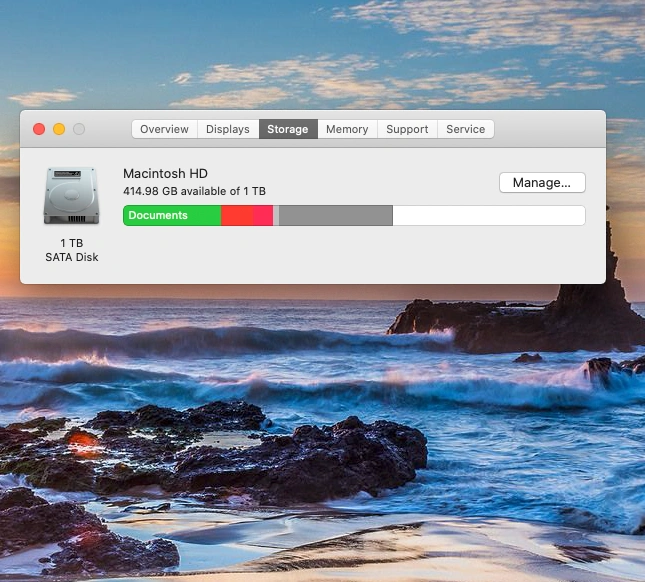Select the Storage tab
This screenshot has height=582, width=645.
(x=288, y=129)
